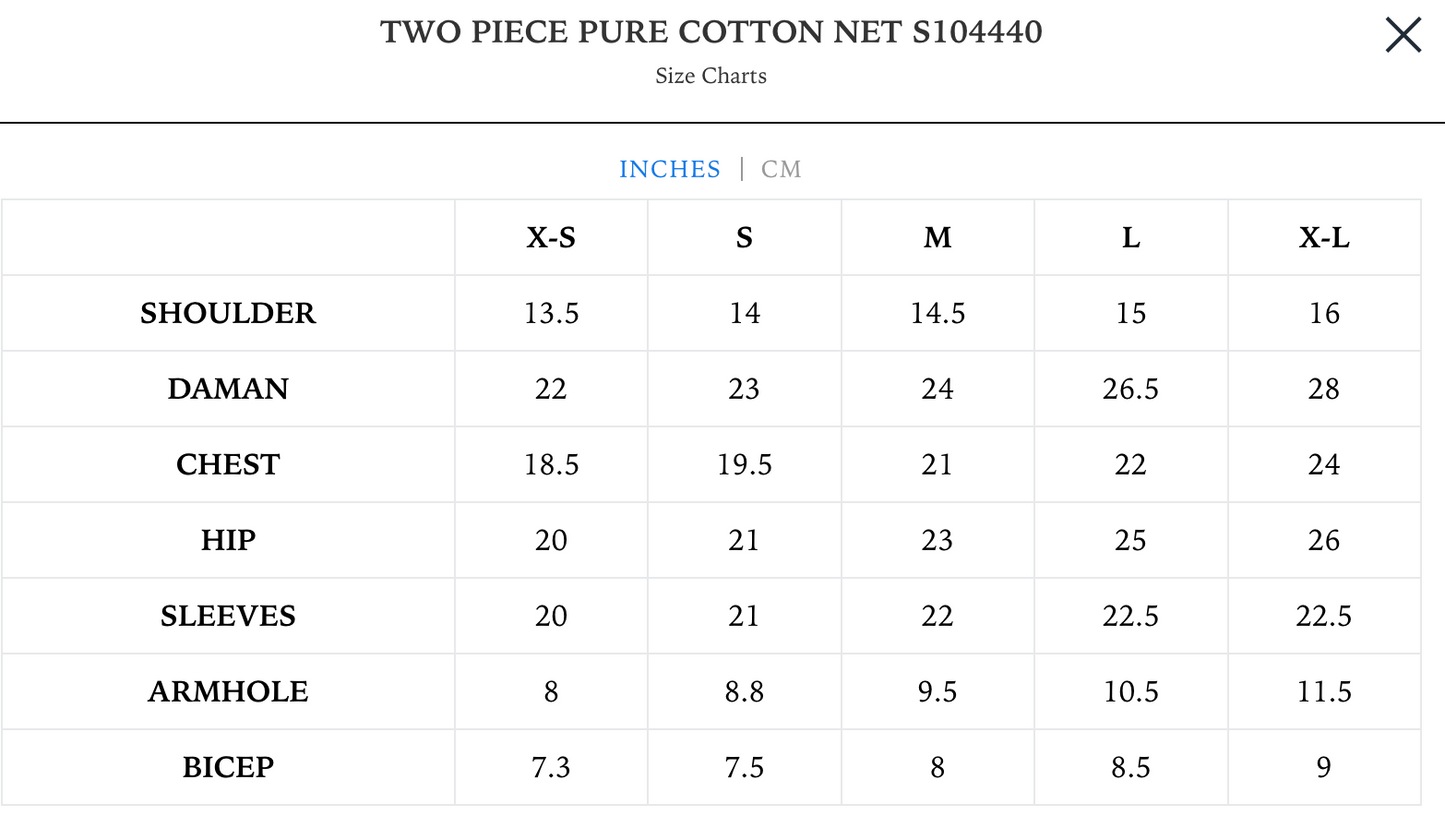Image resolution: width=1445 pixels, height=840 pixels.
Task: Click the product title S104440
Action: [x=711, y=32]
